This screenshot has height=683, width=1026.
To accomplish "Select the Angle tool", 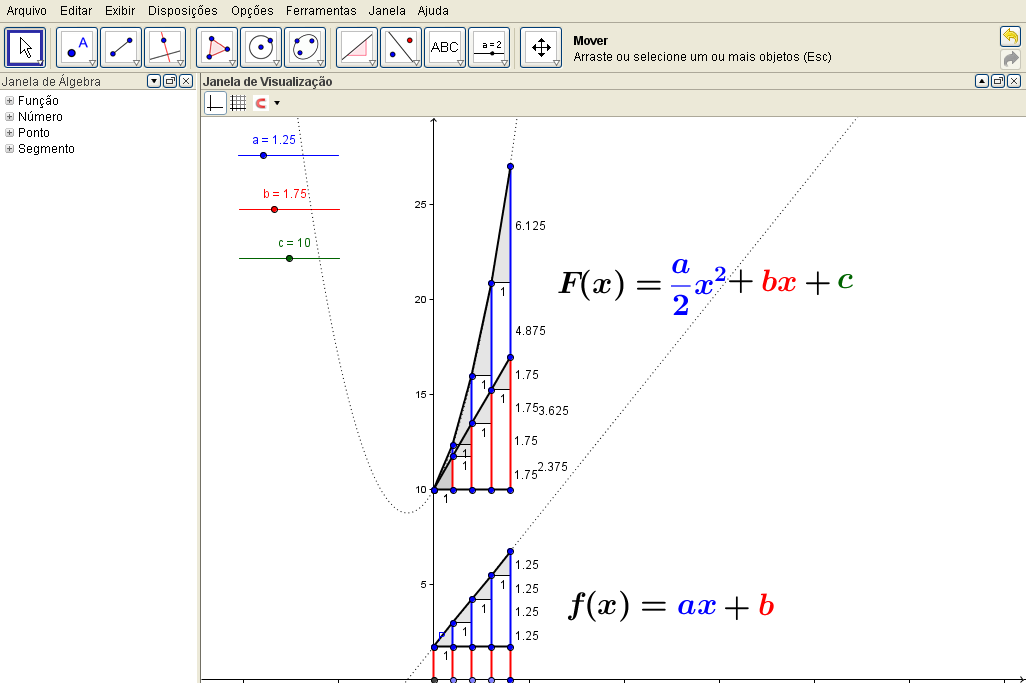I will click(x=356, y=47).
